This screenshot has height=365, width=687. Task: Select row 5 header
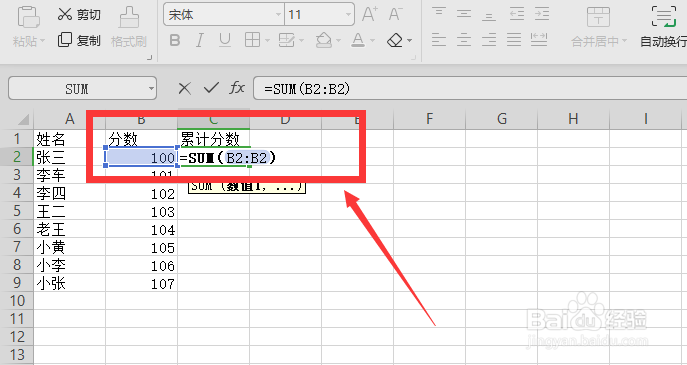[x=17, y=211]
